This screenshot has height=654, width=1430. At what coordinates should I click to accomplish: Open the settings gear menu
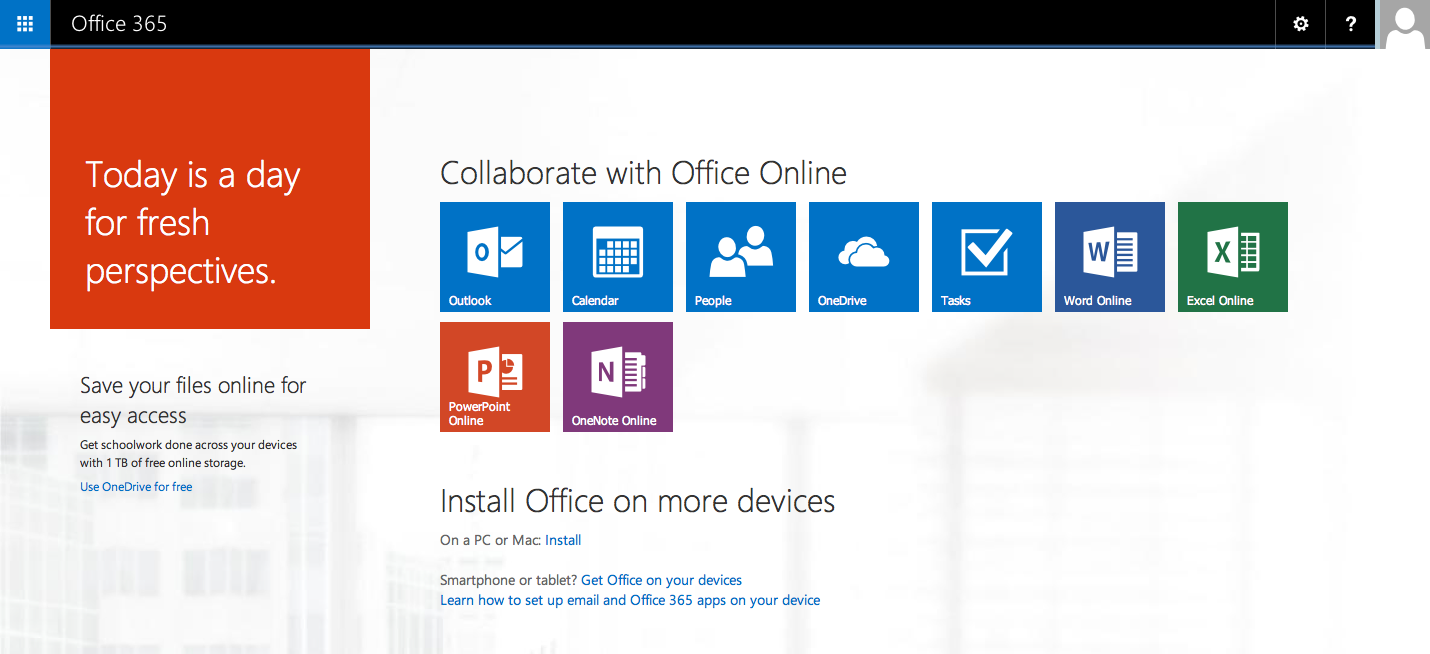(x=1299, y=23)
